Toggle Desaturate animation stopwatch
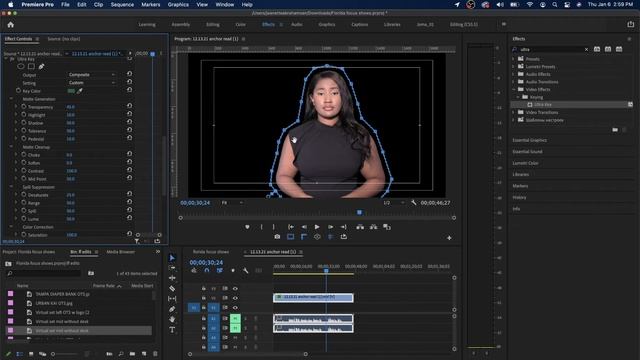640x360 pixels. click(x=24, y=195)
